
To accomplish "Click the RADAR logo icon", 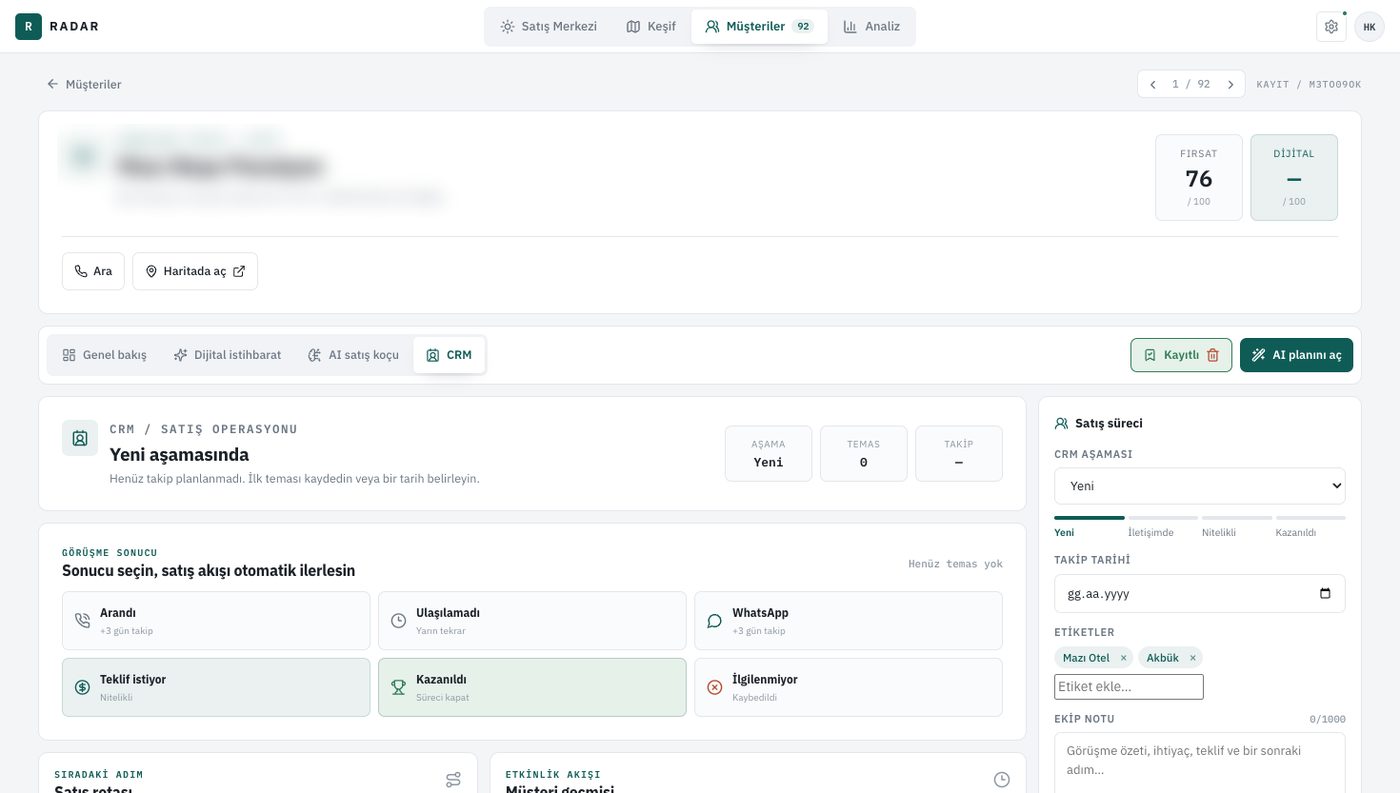I will (x=28, y=27).
